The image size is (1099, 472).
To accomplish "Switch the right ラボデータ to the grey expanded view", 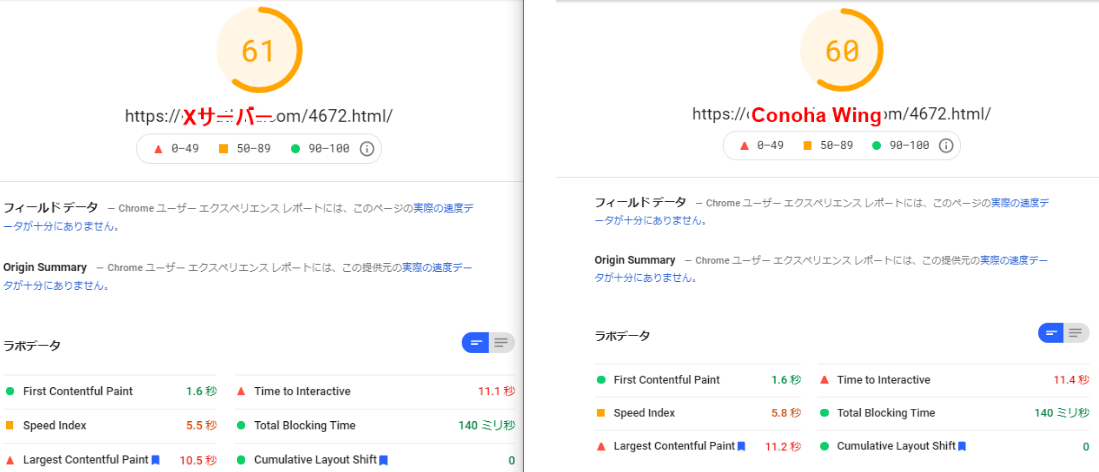I will 1077,333.
